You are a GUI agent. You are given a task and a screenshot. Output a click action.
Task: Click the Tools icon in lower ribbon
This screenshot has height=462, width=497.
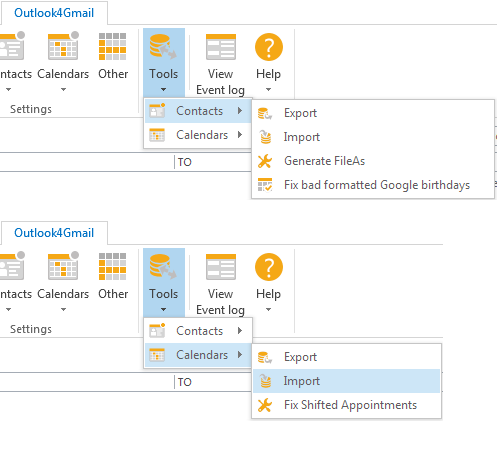click(163, 267)
